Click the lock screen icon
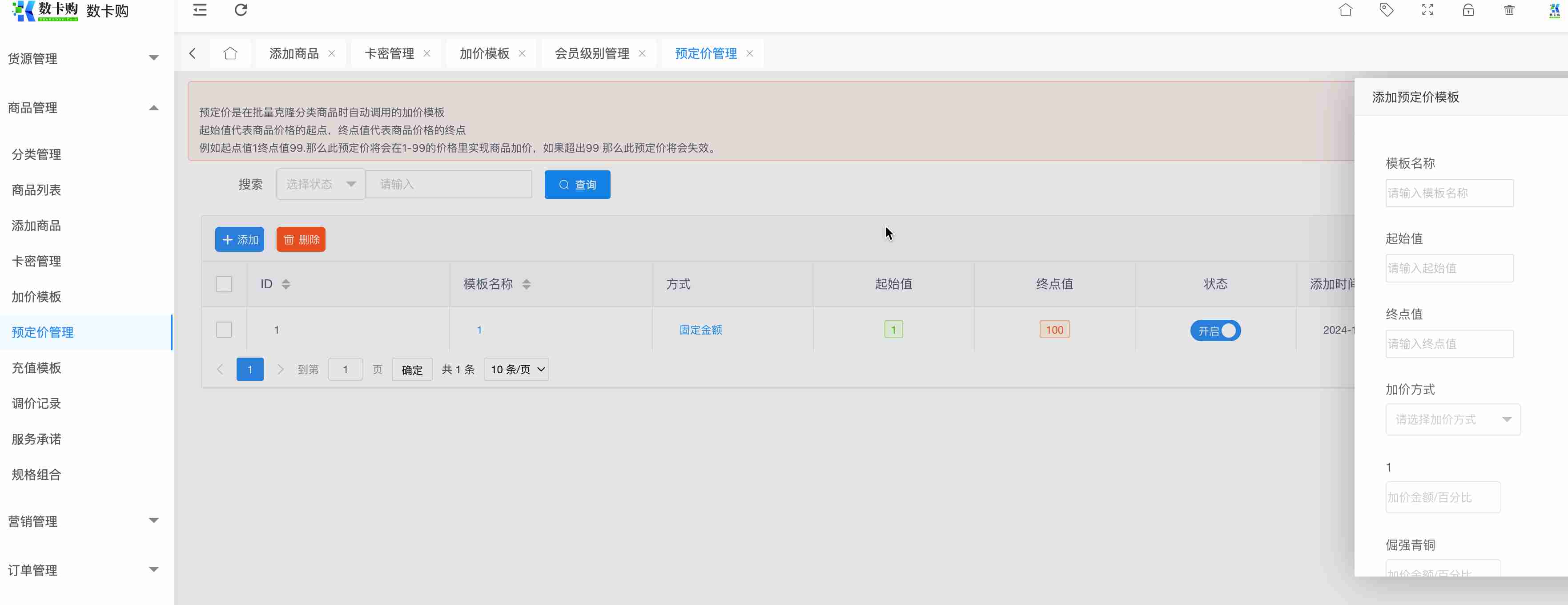This screenshot has width=1568, height=605. pos(1468,10)
